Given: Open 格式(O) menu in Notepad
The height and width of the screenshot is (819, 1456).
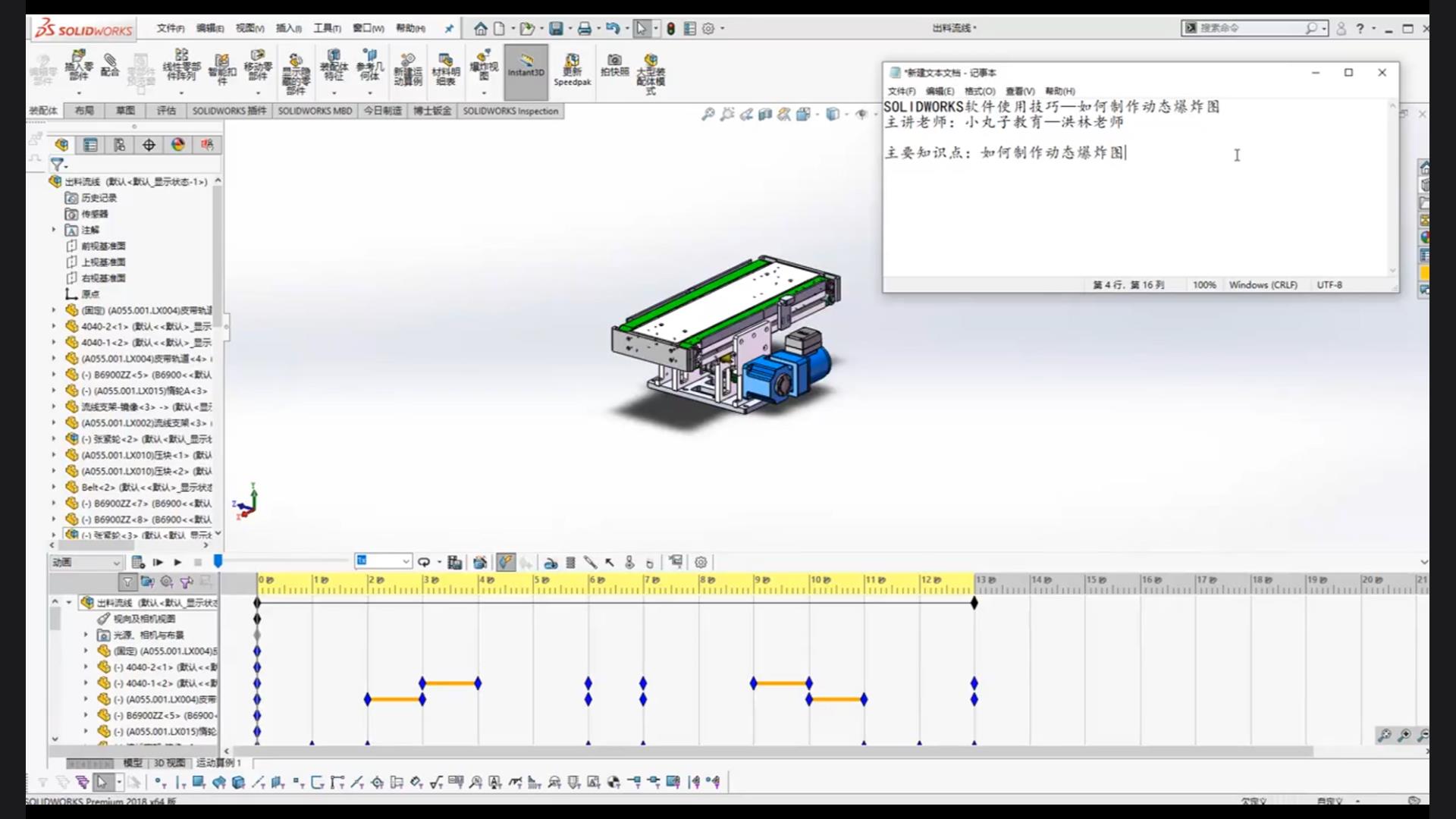Looking at the screenshot, I should coord(980,91).
